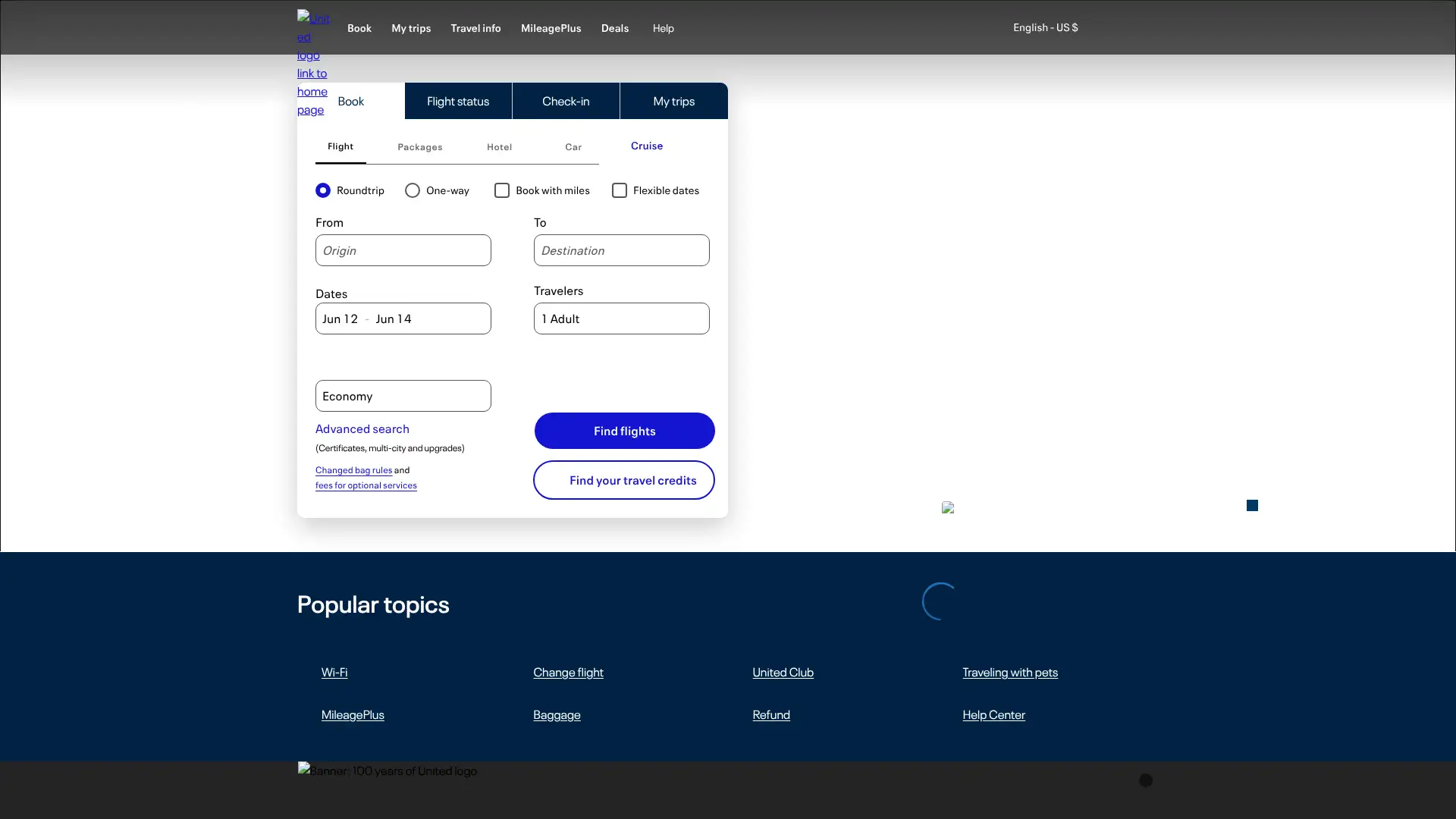Open the Baggage topic link
Viewport: 1456px width, 819px height.
pos(557,714)
